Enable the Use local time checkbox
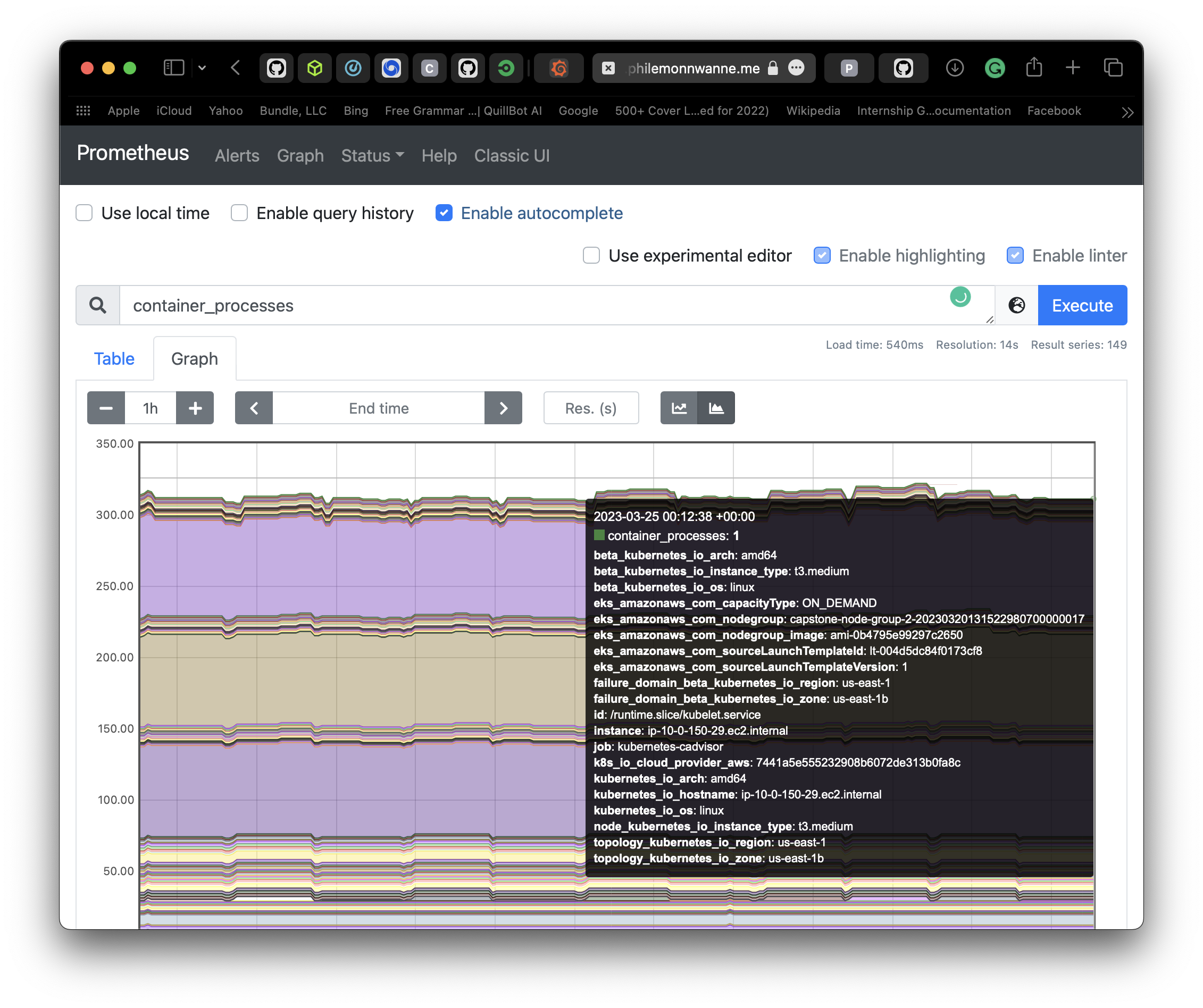This screenshot has height=1008, width=1203. [x=84, y=213]
